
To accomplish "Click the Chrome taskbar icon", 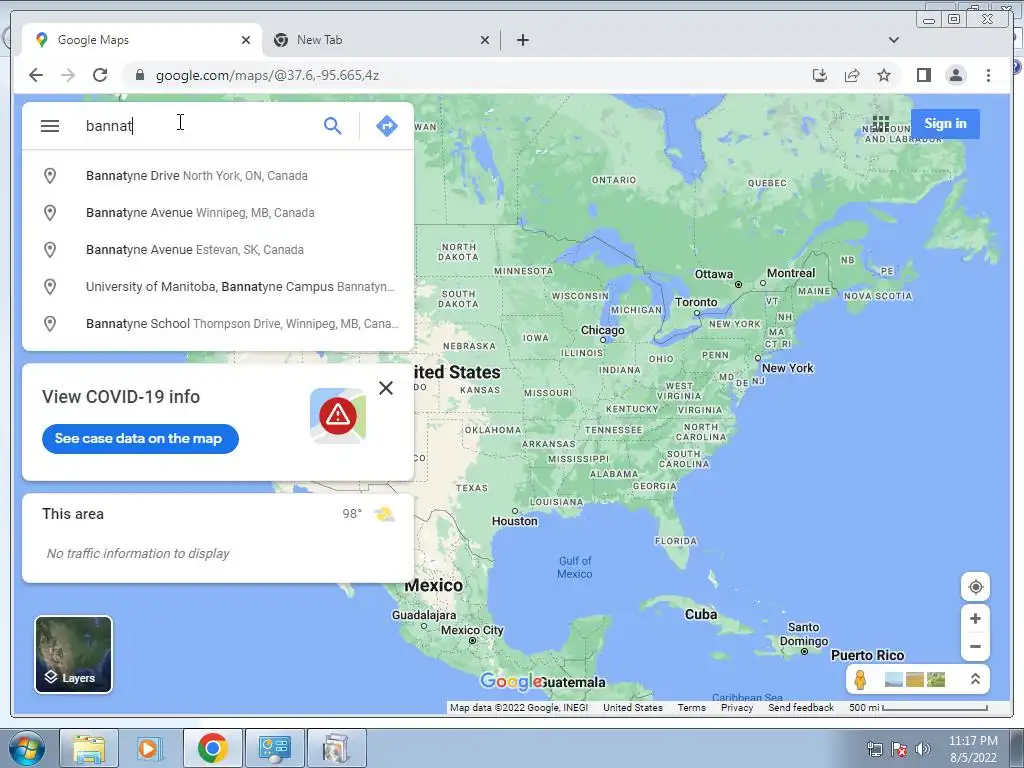I will coord(212,748).
